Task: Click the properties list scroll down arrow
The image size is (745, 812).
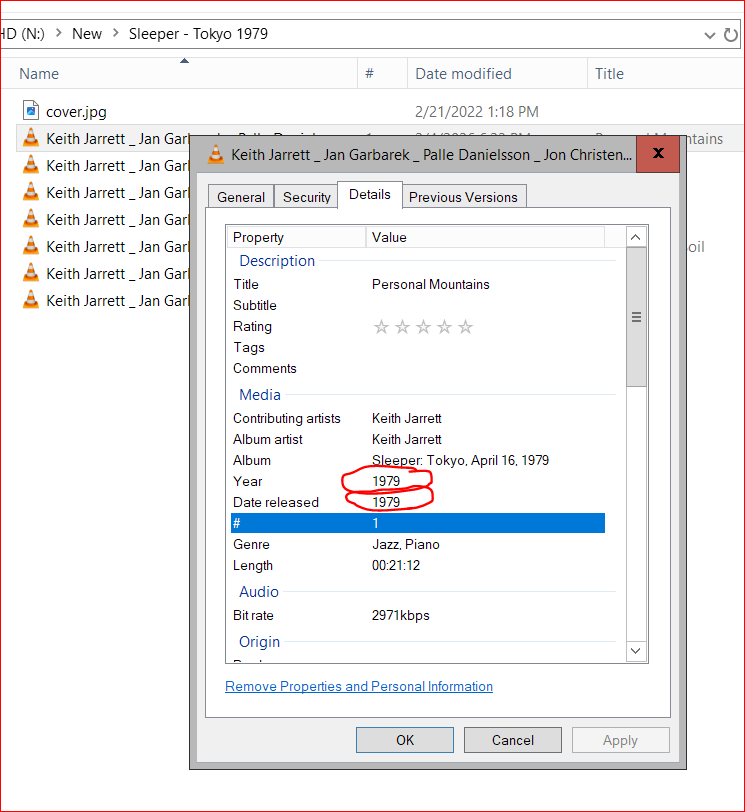Action: pos(636,651)
